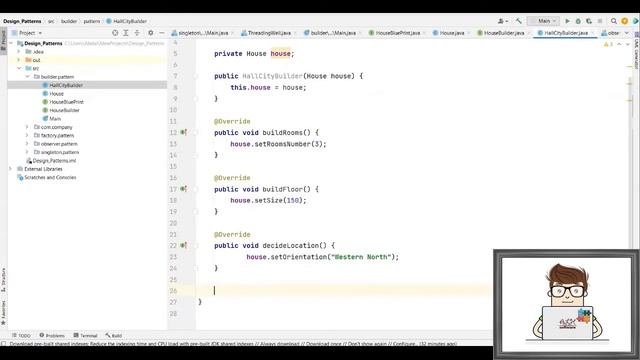Click override gutter icon at line 22
640x360 pixels.
click(x=184, y=245)
